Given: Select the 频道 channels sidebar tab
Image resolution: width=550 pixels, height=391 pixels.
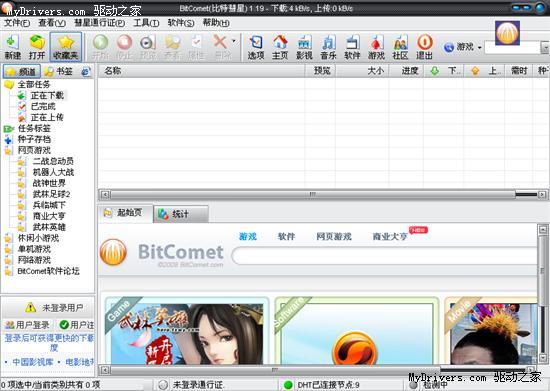Looking at the screenshot, I should [x=22, y=72].
